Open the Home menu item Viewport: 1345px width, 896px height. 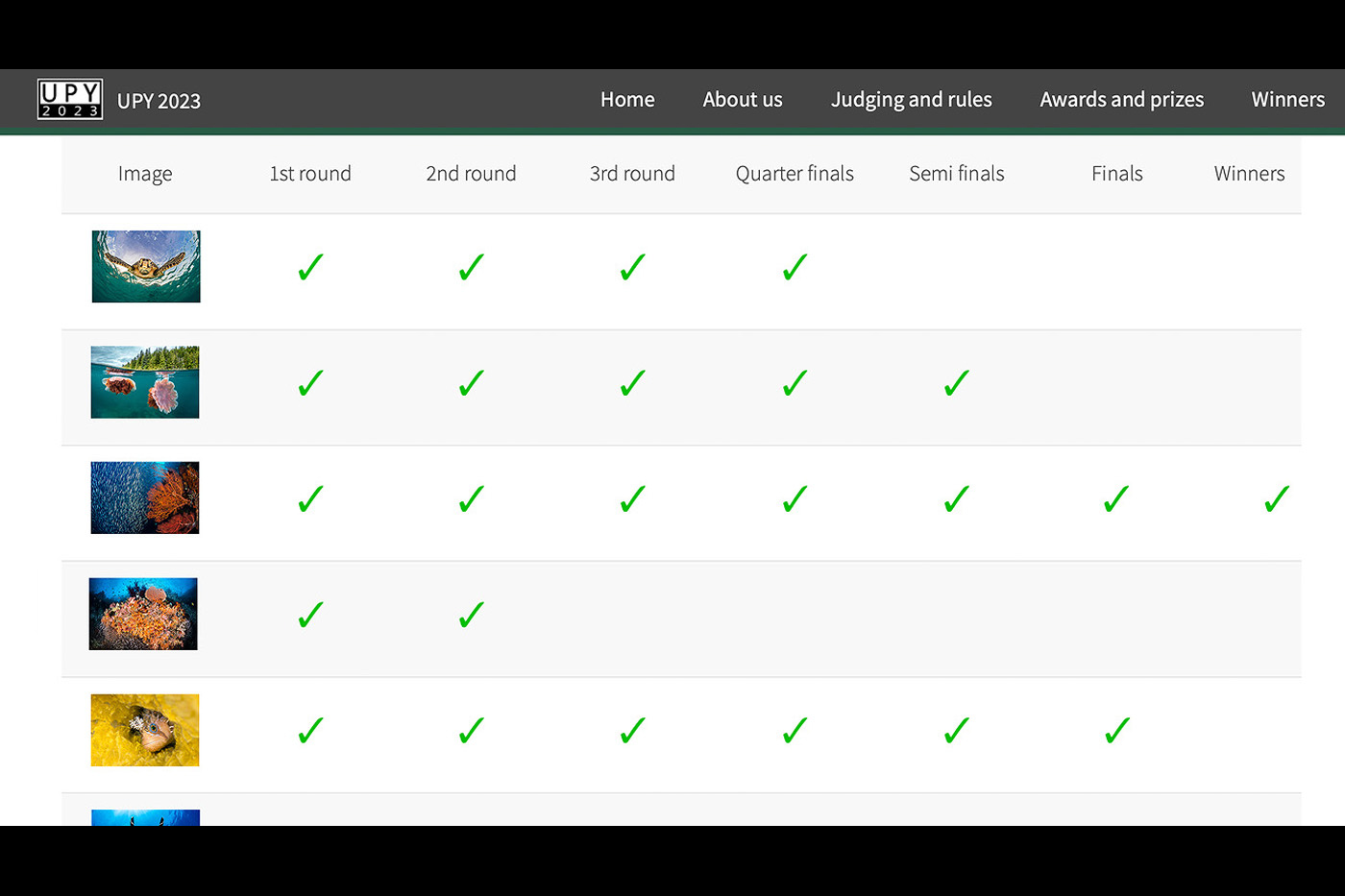click(x=627, y=100)
